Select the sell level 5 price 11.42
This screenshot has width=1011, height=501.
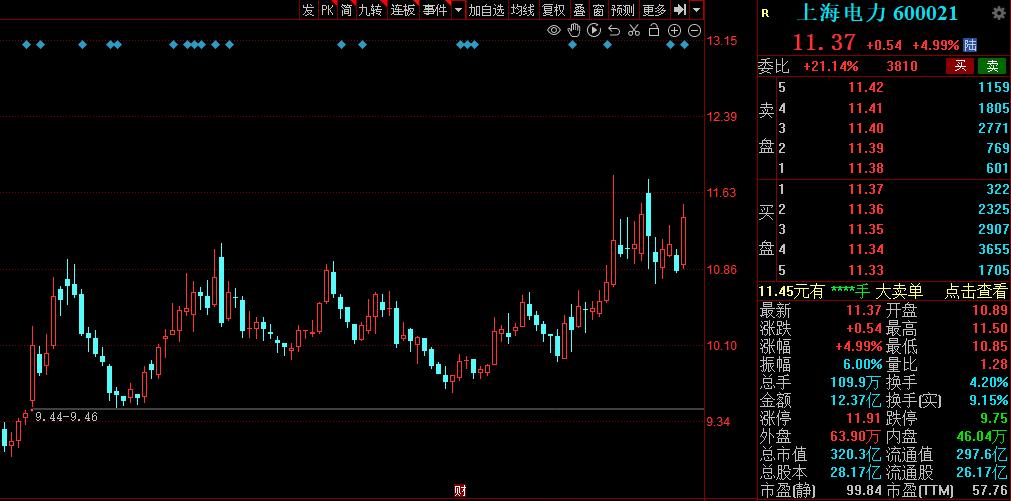pos(866,87)
